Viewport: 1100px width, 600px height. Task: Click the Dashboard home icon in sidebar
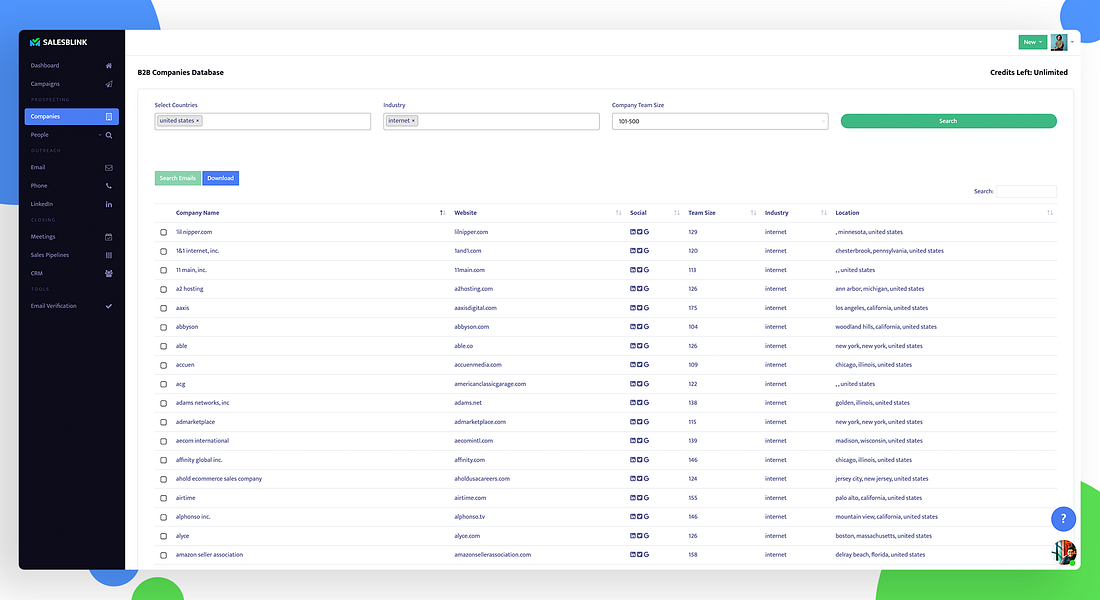point(109,66)
